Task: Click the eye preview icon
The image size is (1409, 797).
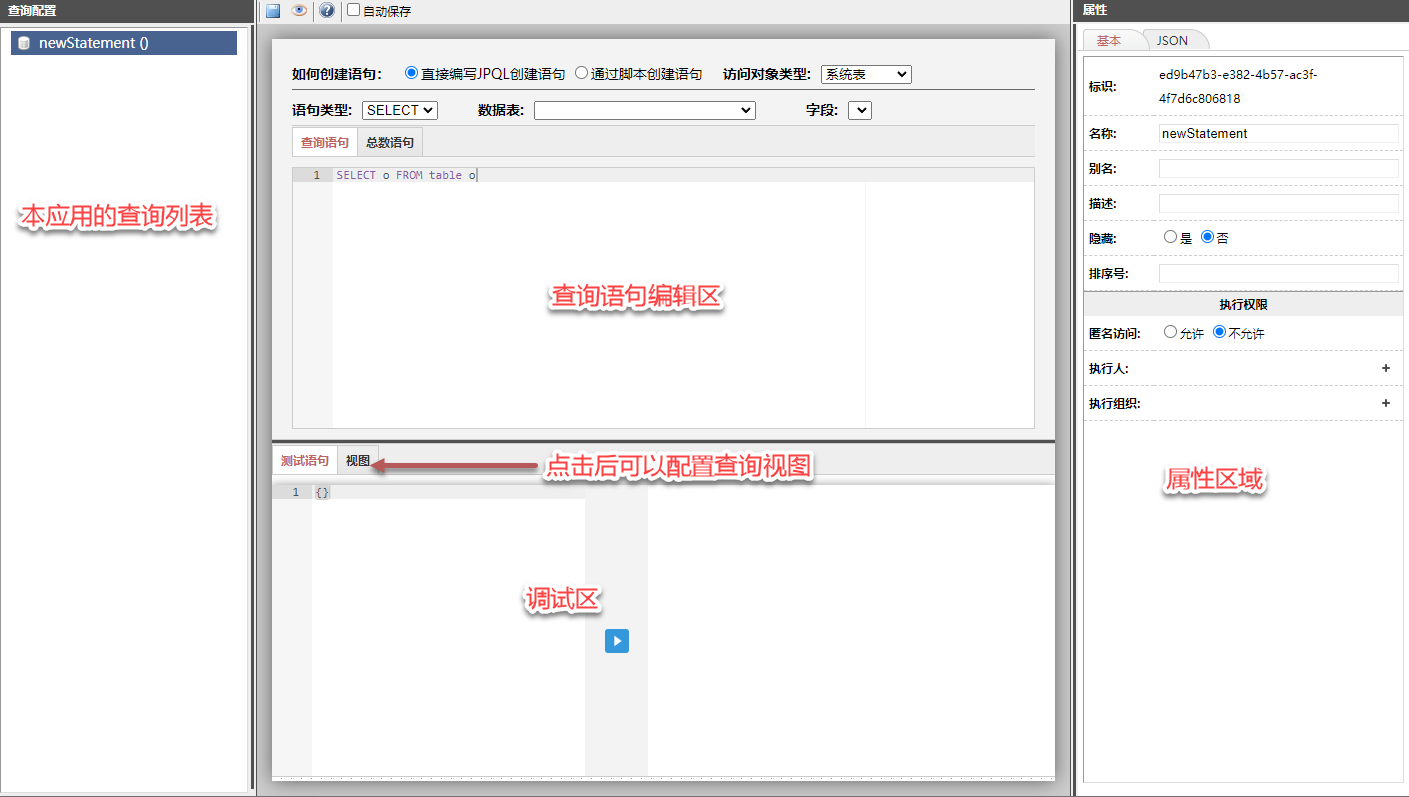Action: [299, 11]
